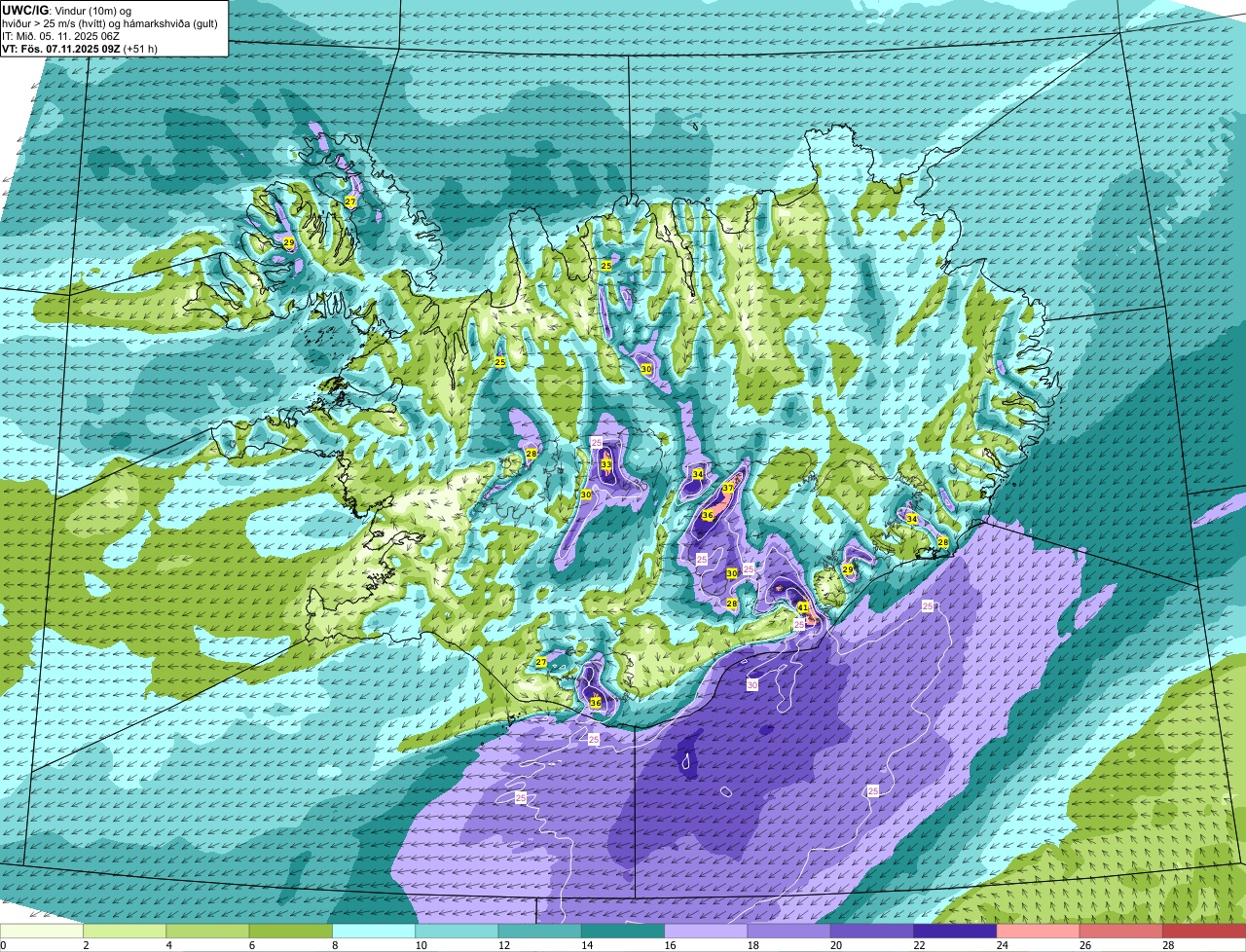
Task: Click the 'hviður > 25 m/s' legend description line
Action: click(x=109, y=23)
